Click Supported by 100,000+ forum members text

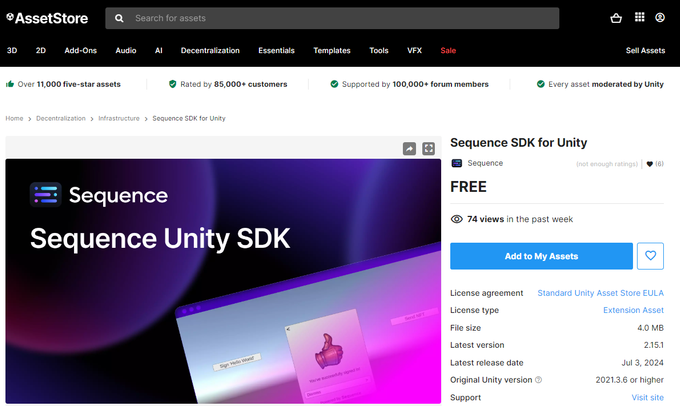(415, 84)
